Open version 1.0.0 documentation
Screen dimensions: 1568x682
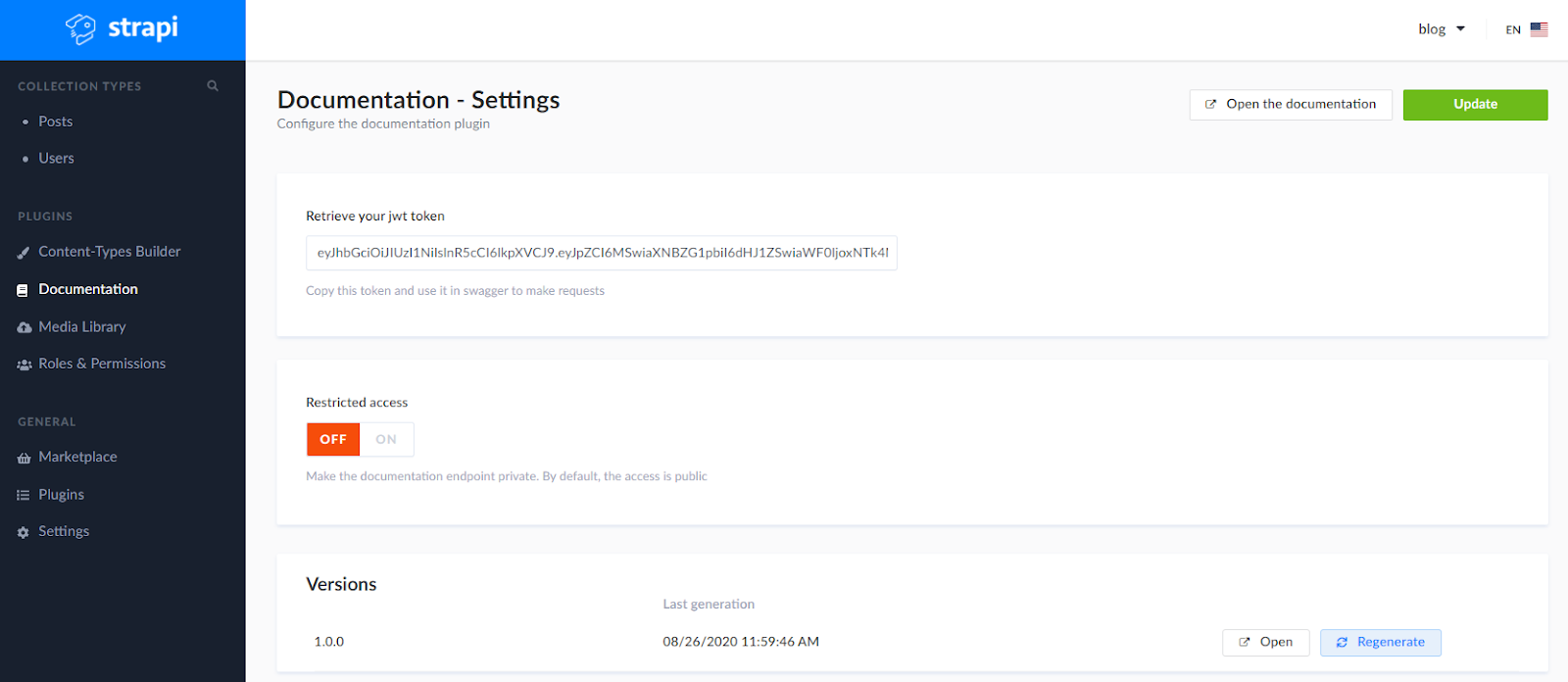[1265, 643]
